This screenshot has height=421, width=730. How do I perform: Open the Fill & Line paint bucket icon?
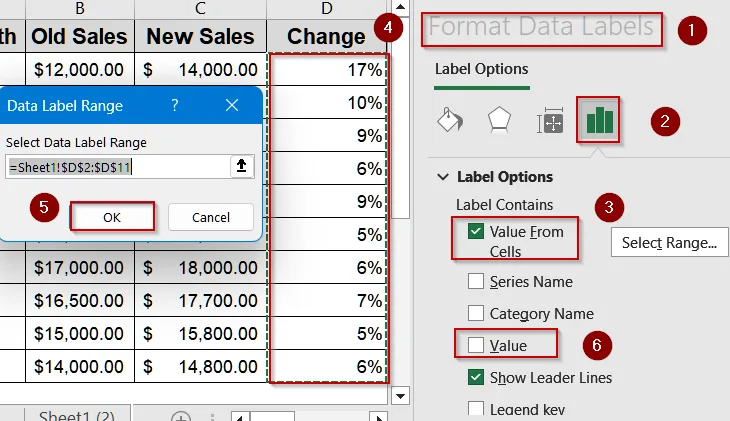[450, 120]
